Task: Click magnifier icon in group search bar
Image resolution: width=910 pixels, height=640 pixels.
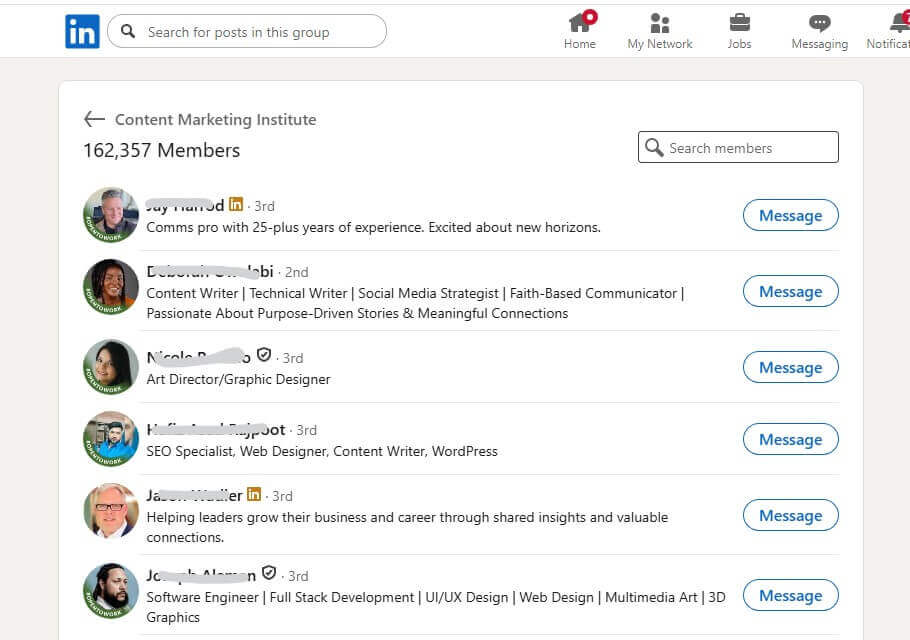Action: 128,31
